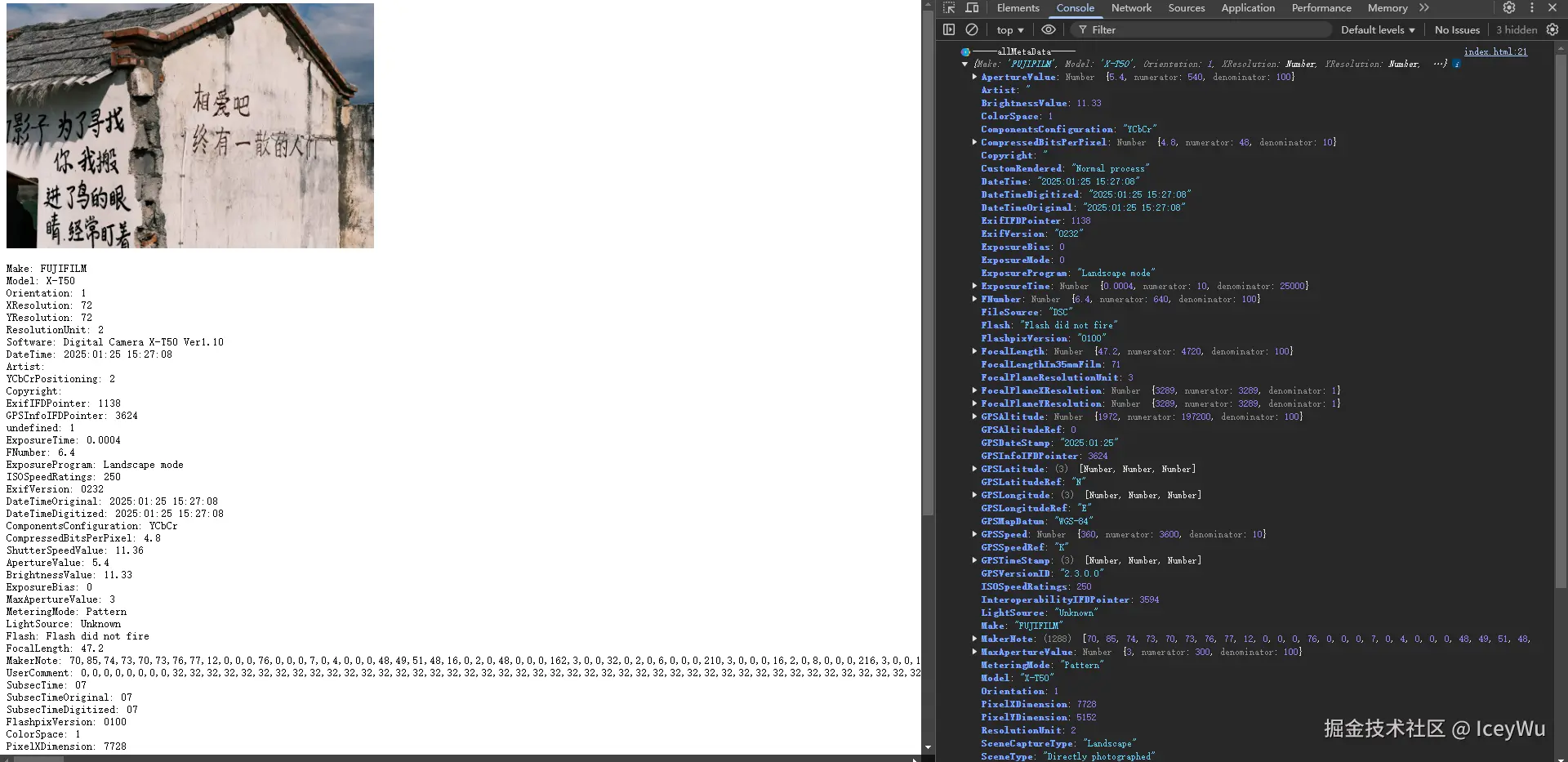Image resolution: width=1568 pixels, height=762 pixels.
Task: Click the PixelYDimension property in console
Action: (x=1039, y=717)
